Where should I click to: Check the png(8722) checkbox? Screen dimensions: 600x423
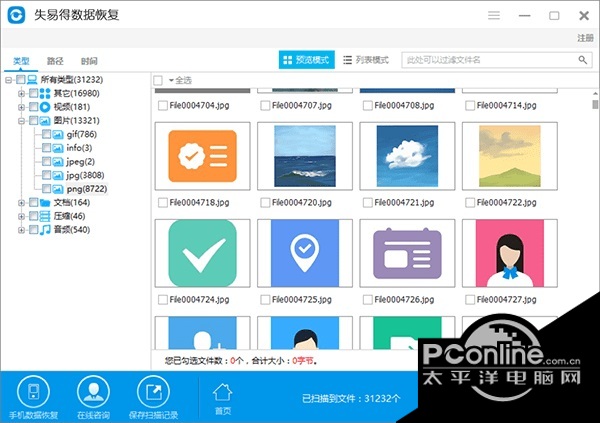coord(46,189)
